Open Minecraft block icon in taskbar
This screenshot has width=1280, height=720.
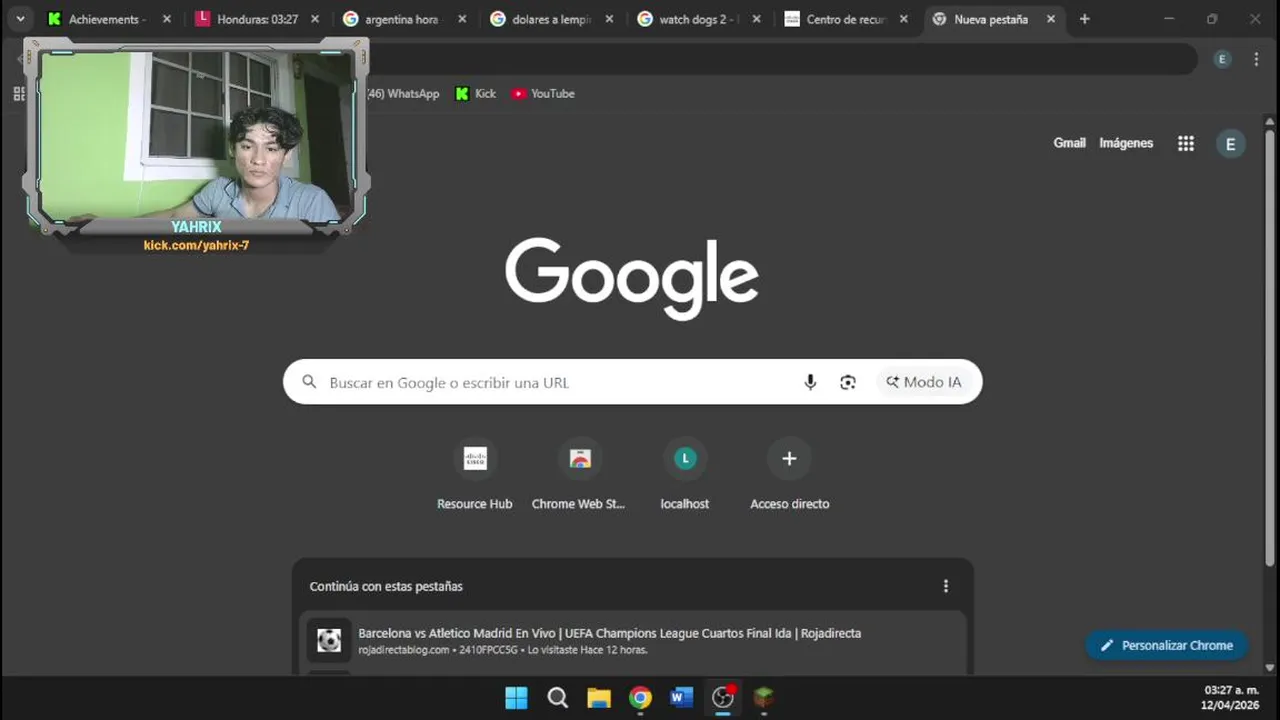(764, 698)
